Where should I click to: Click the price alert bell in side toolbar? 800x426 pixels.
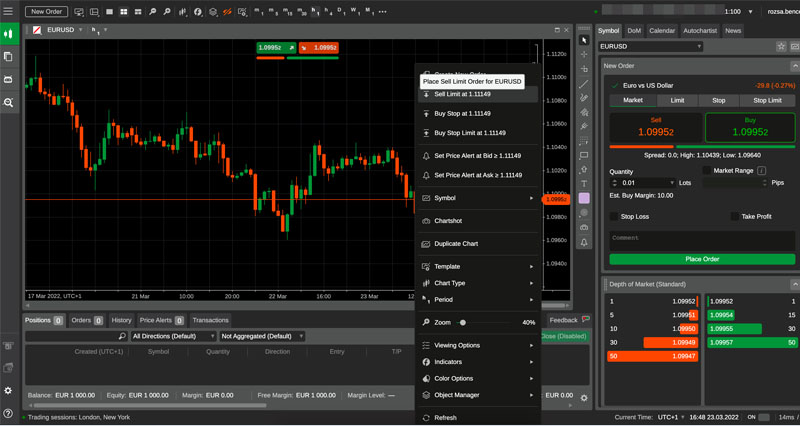coord(584,242)
